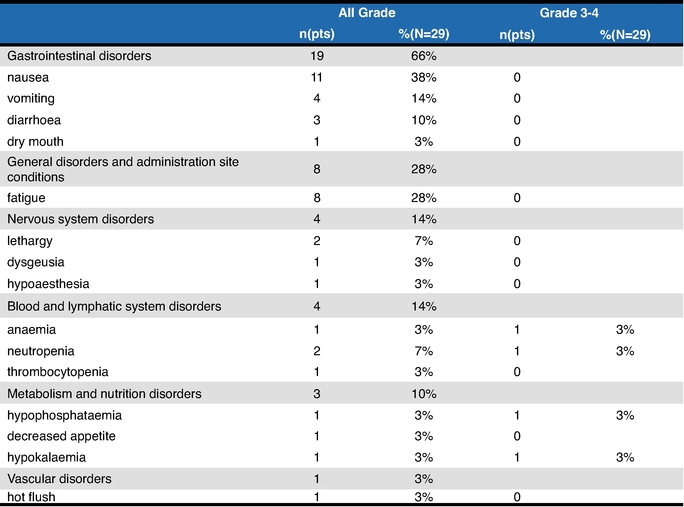Viewport: 684px width, 507px height.
Task: Select the thrombocytopenia row label
Action: [58, 372]
